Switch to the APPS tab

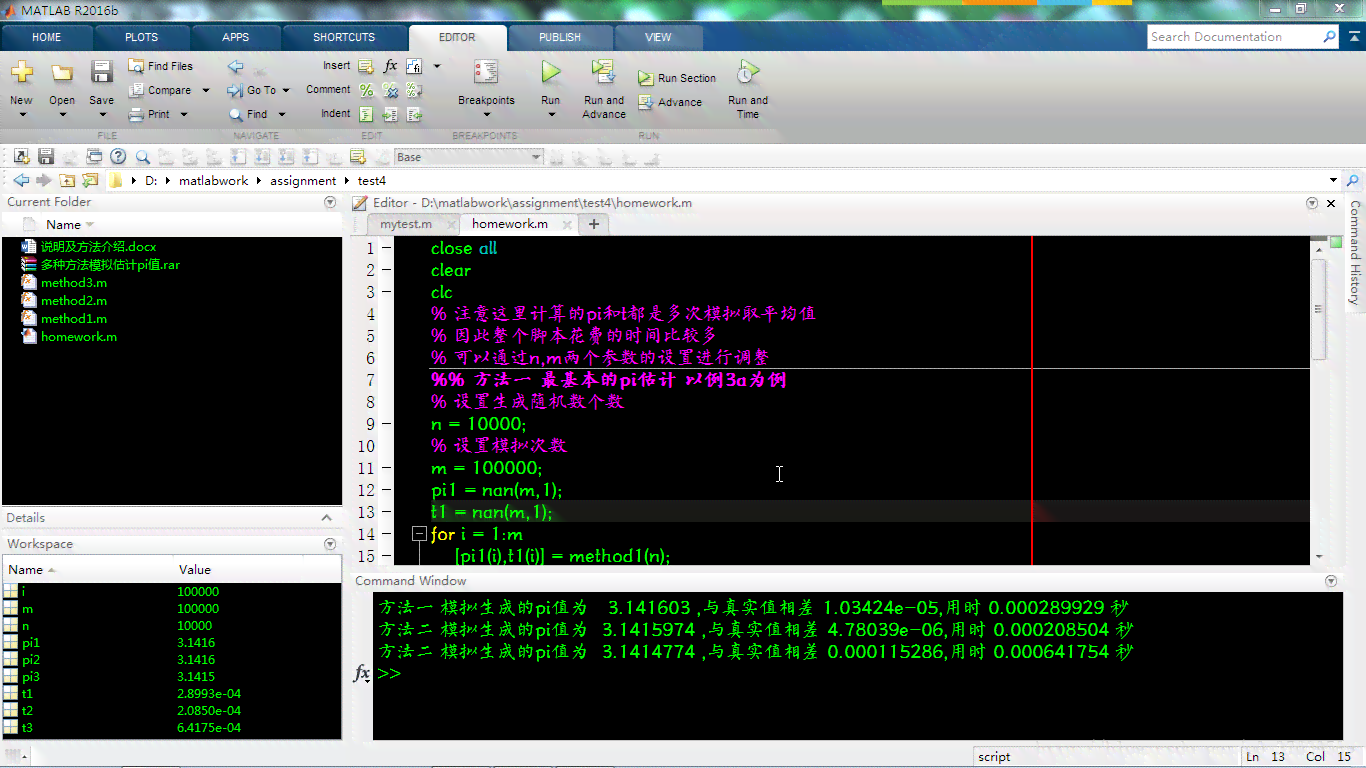[236, 37]
